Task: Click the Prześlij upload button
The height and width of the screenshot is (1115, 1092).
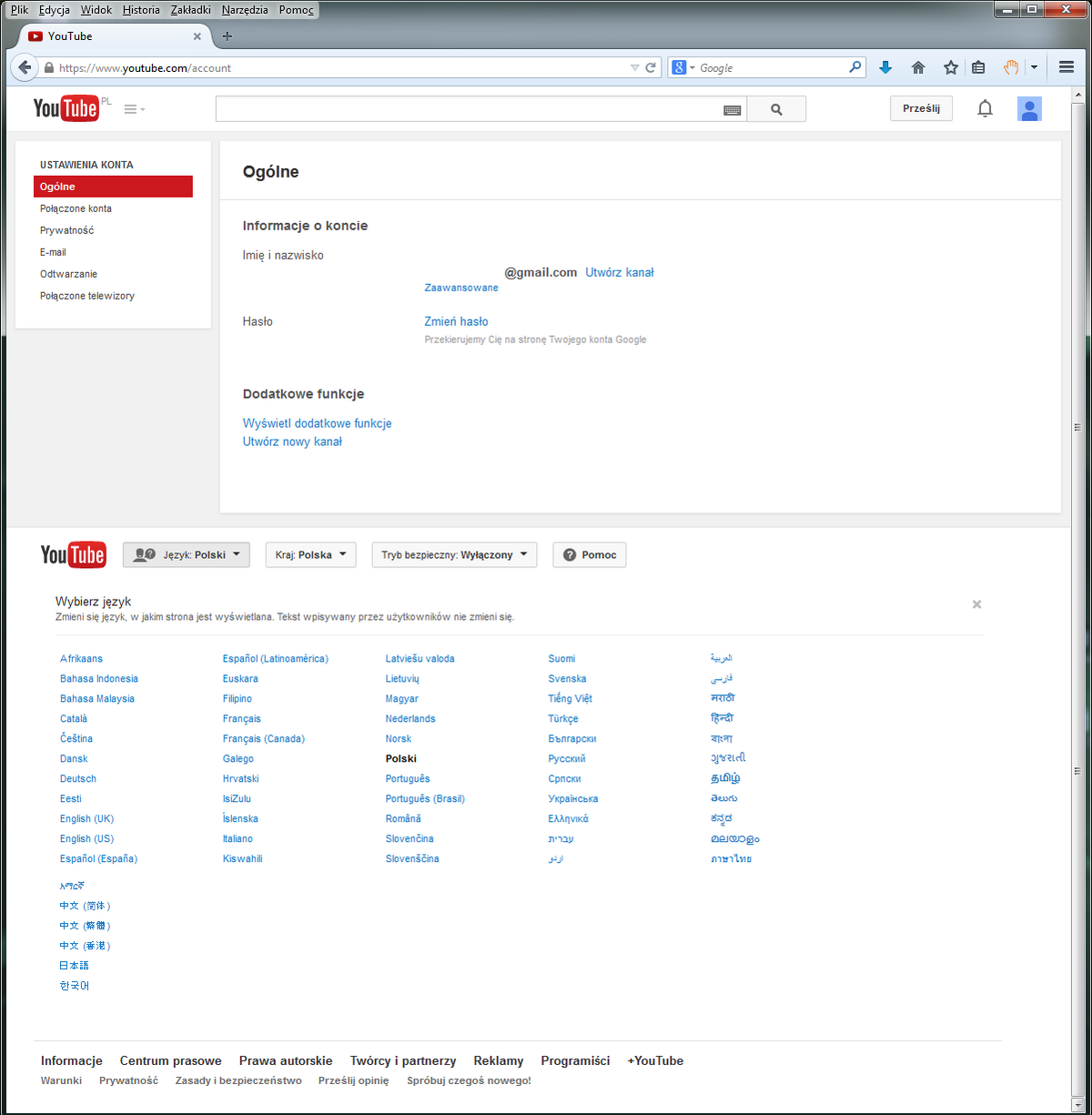Action: coord(921,108)
